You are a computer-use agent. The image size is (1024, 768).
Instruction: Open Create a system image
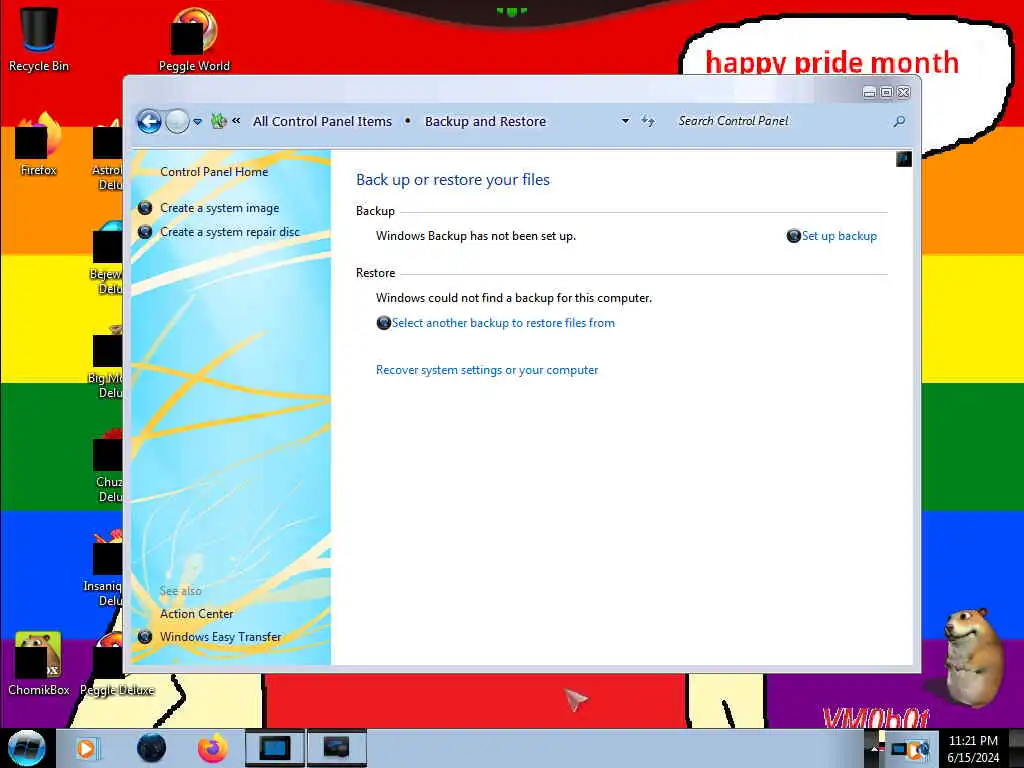click(x=219, y=208)
